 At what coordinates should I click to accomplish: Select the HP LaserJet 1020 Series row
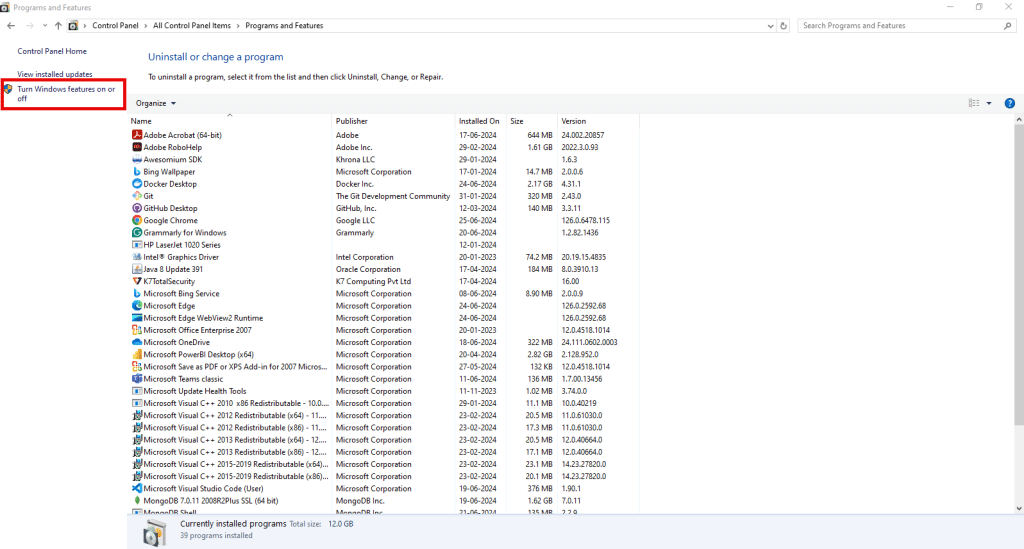coord(384,245)
